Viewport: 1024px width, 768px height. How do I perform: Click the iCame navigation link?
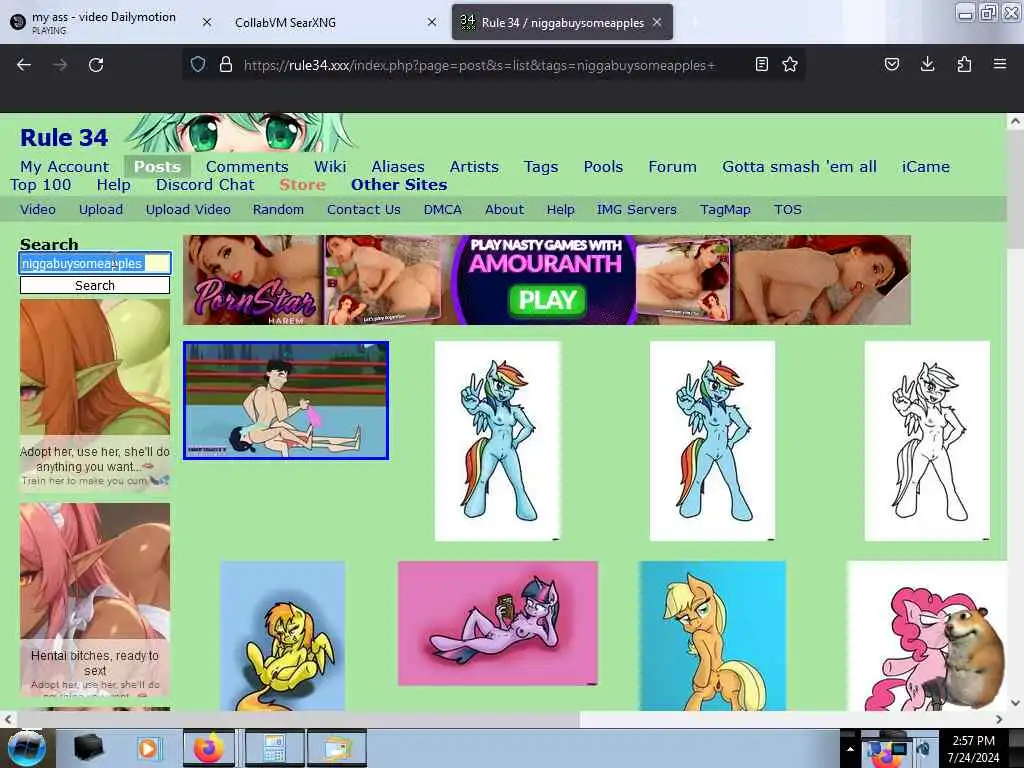click(925, 167)
